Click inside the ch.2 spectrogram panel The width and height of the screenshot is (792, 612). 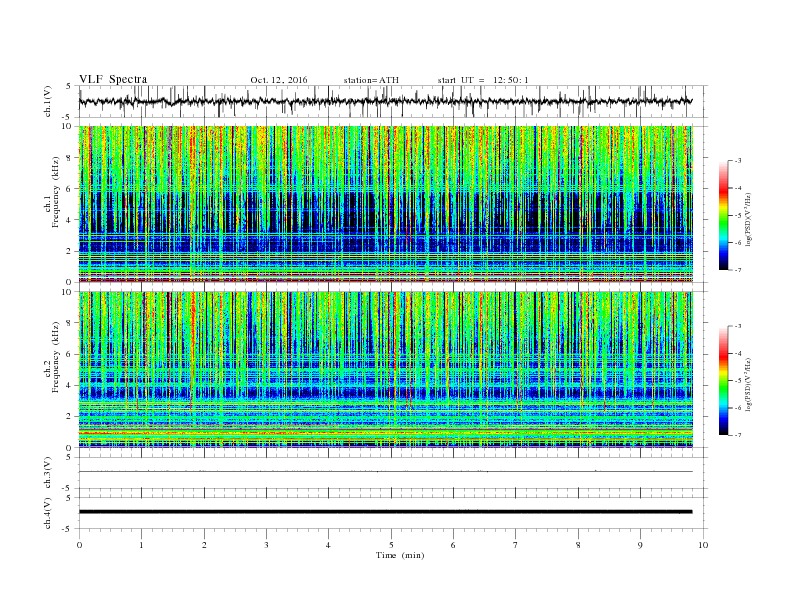point(385,369)
